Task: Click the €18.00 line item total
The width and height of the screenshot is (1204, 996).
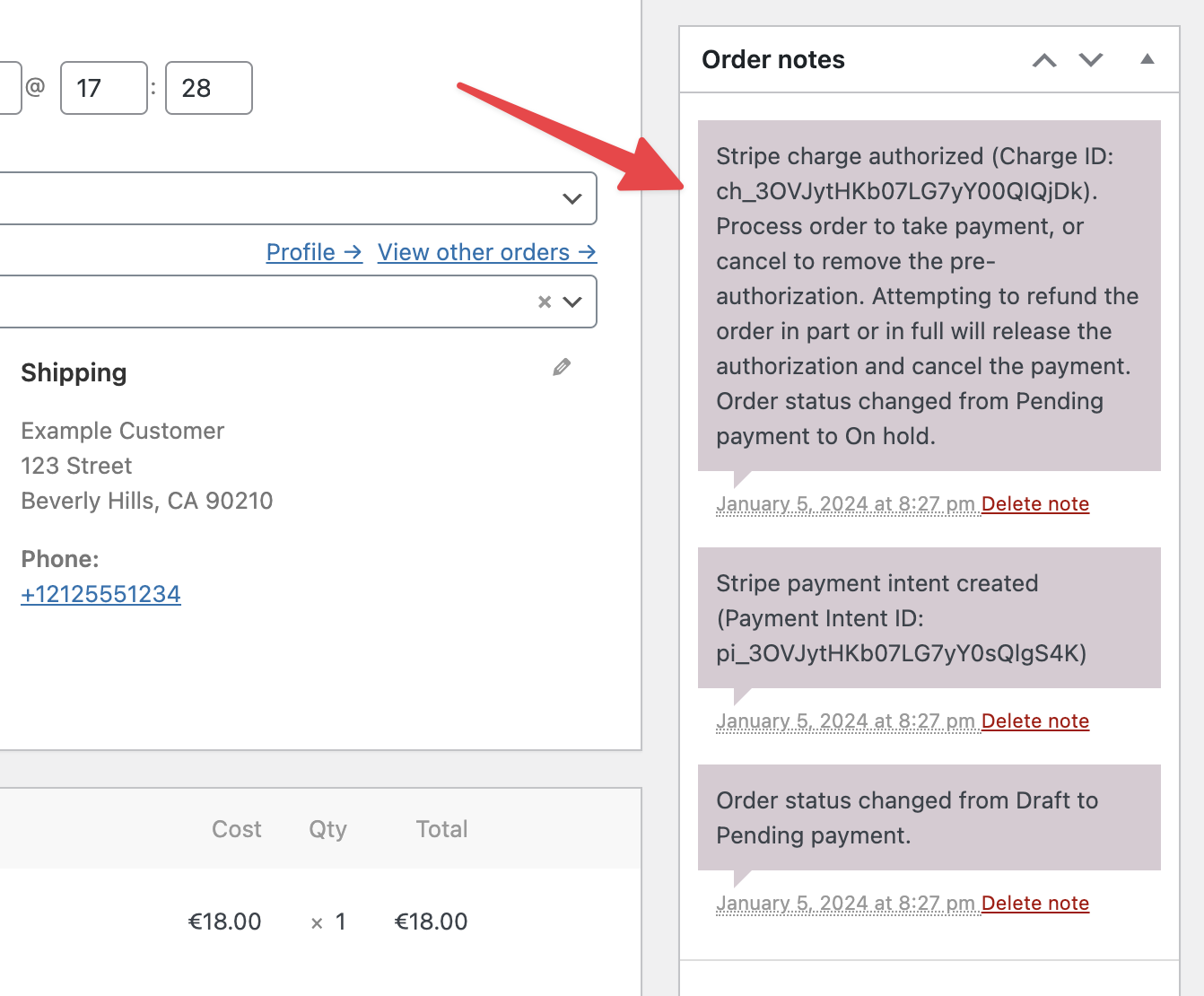Action: [x=432, y=921]
